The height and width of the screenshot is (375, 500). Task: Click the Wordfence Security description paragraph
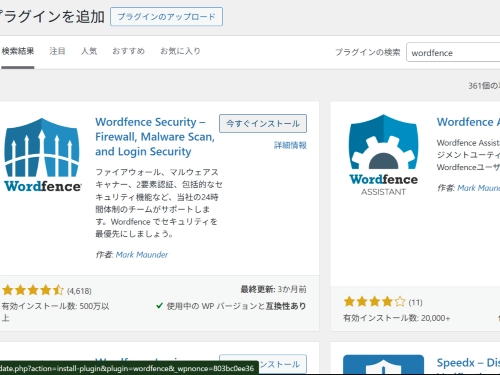(x=159, y=203)
